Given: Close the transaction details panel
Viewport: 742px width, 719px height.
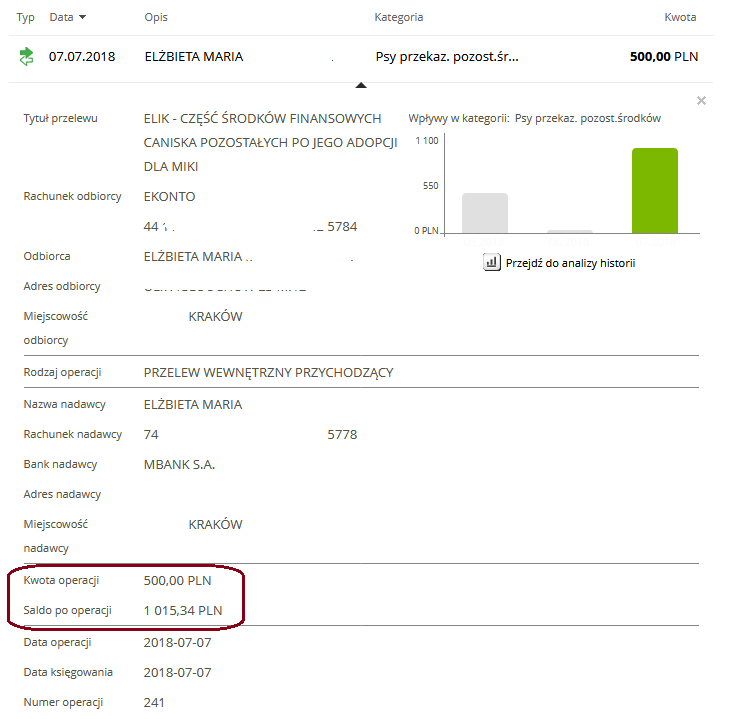Looking at the screenshot, I should pyautogui.click(x=701, y=101).
